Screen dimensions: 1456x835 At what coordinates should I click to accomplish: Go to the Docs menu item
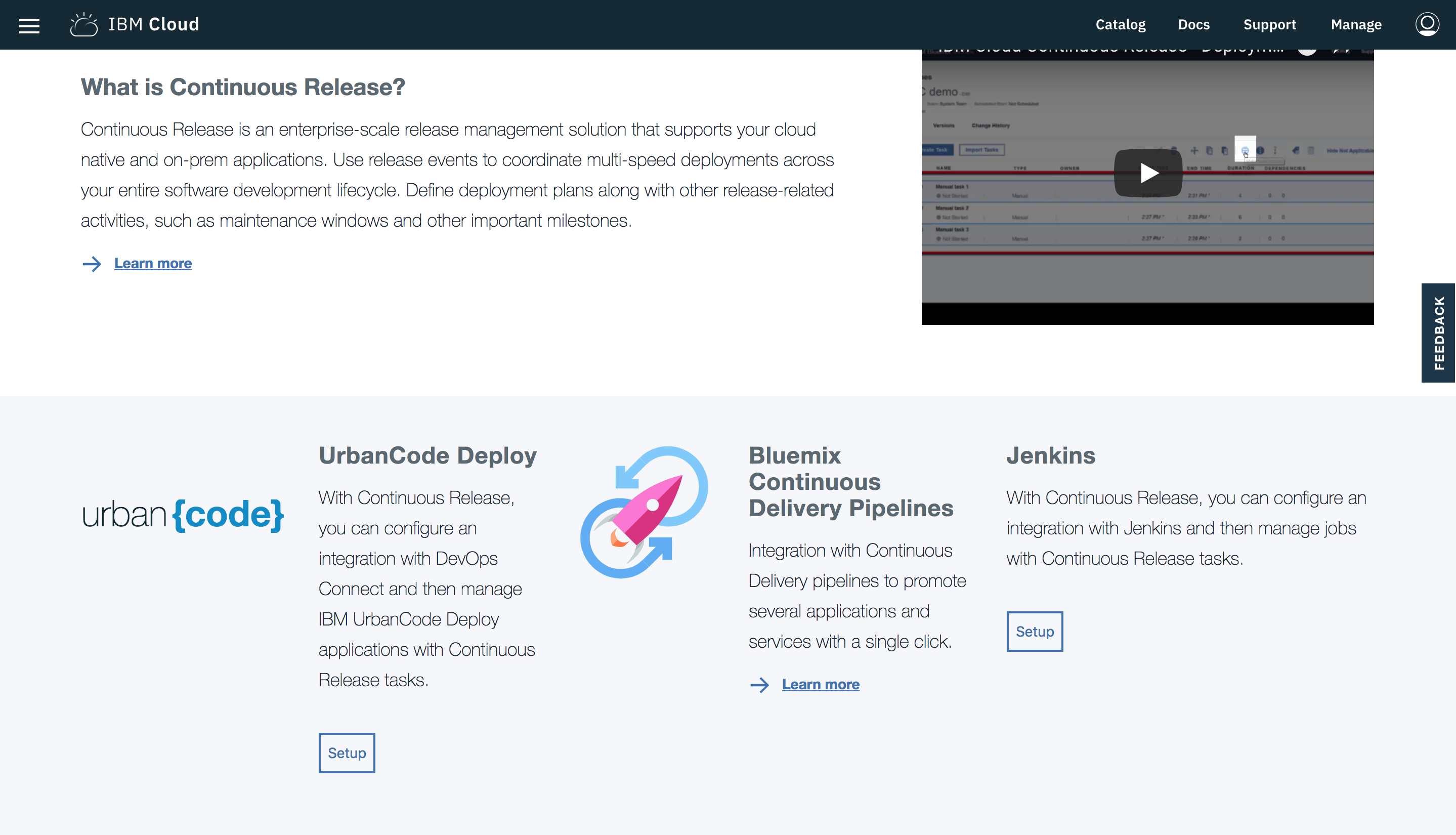point(1193,25)
